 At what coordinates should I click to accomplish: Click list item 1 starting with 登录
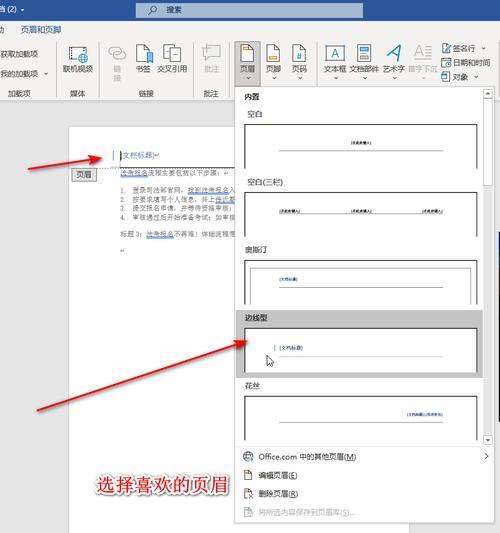click(177, 190)
